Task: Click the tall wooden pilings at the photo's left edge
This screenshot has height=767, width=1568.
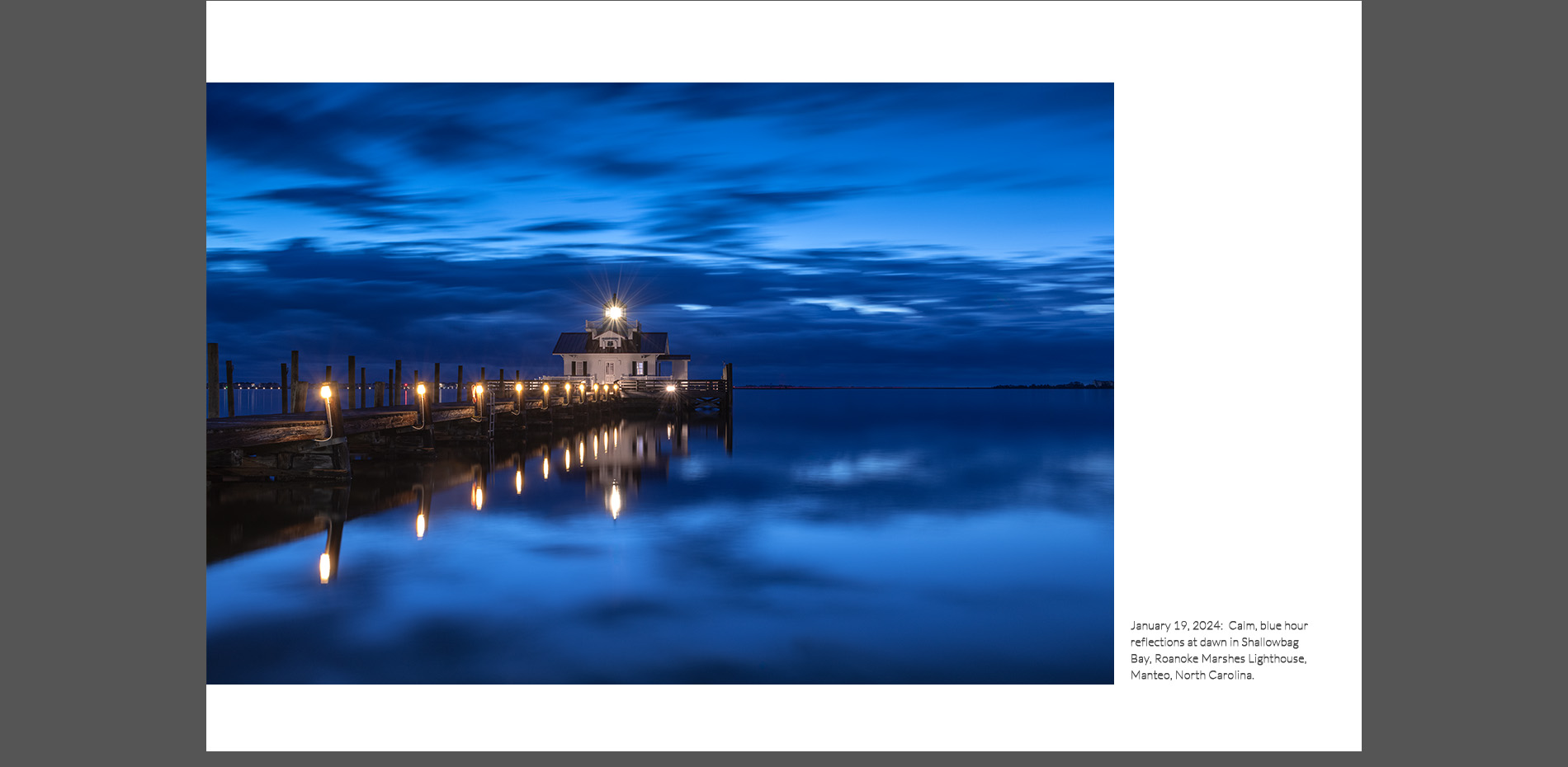Action: click(x=213, y=379)
